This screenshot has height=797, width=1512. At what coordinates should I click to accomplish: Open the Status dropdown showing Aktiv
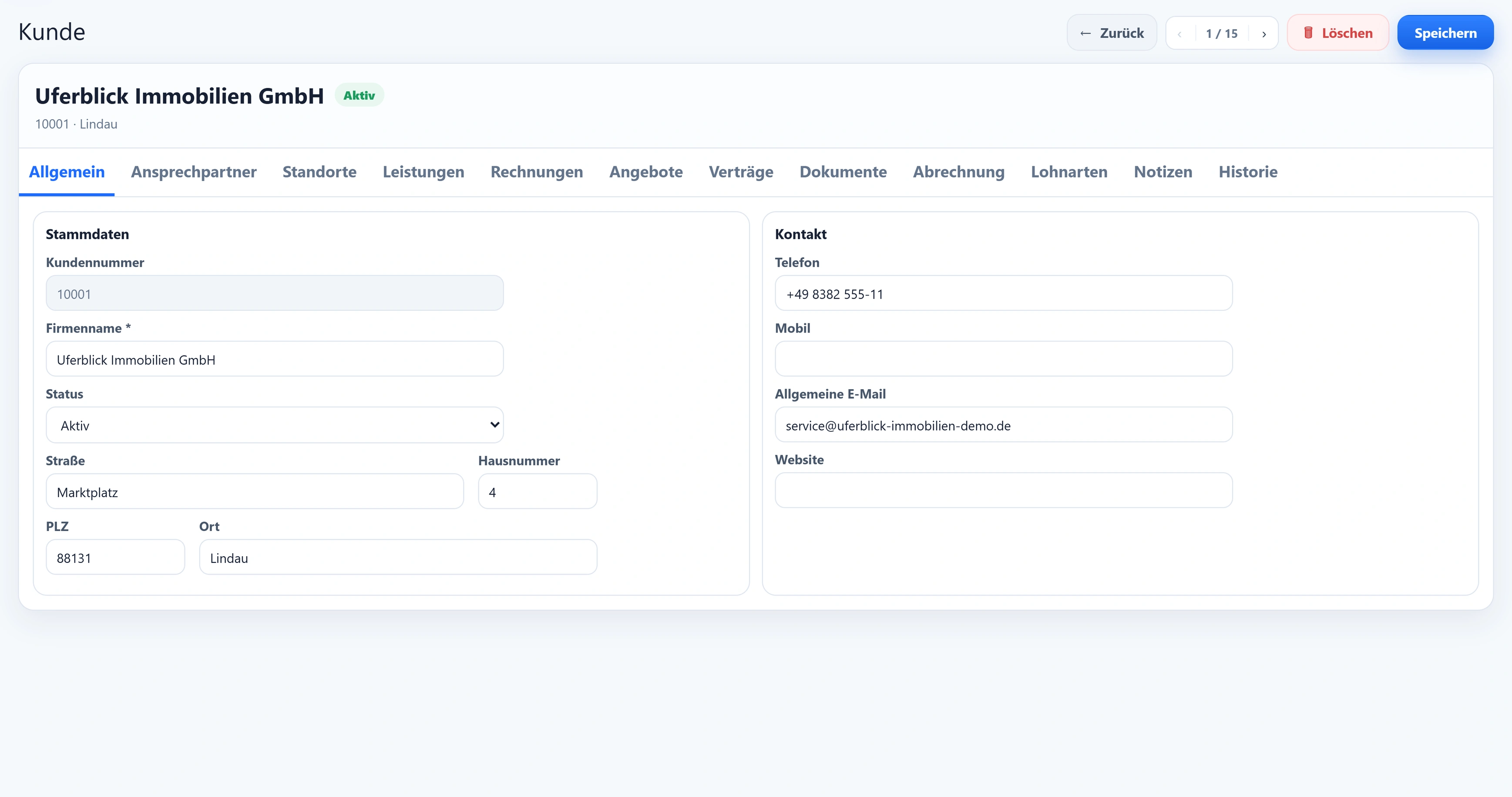[275, 425]
